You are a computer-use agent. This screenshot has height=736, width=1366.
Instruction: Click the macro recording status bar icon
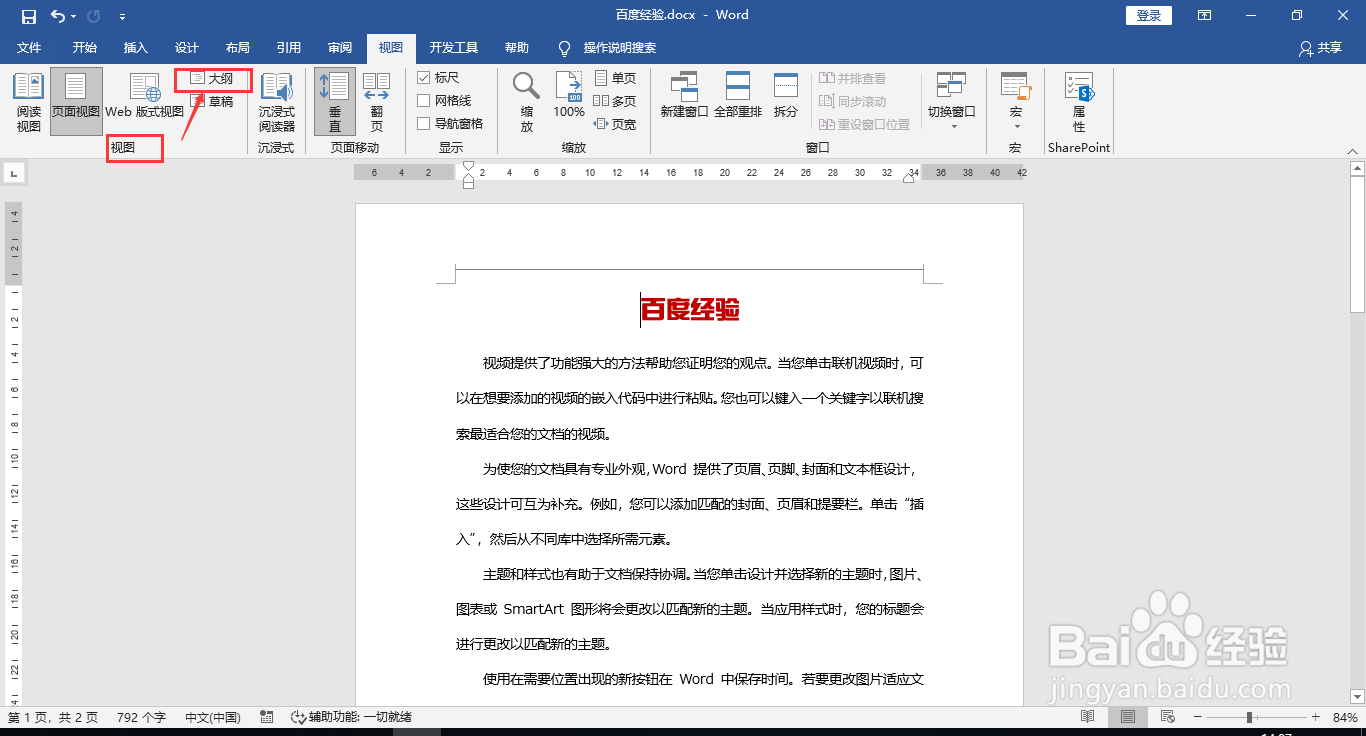[267, 717]
